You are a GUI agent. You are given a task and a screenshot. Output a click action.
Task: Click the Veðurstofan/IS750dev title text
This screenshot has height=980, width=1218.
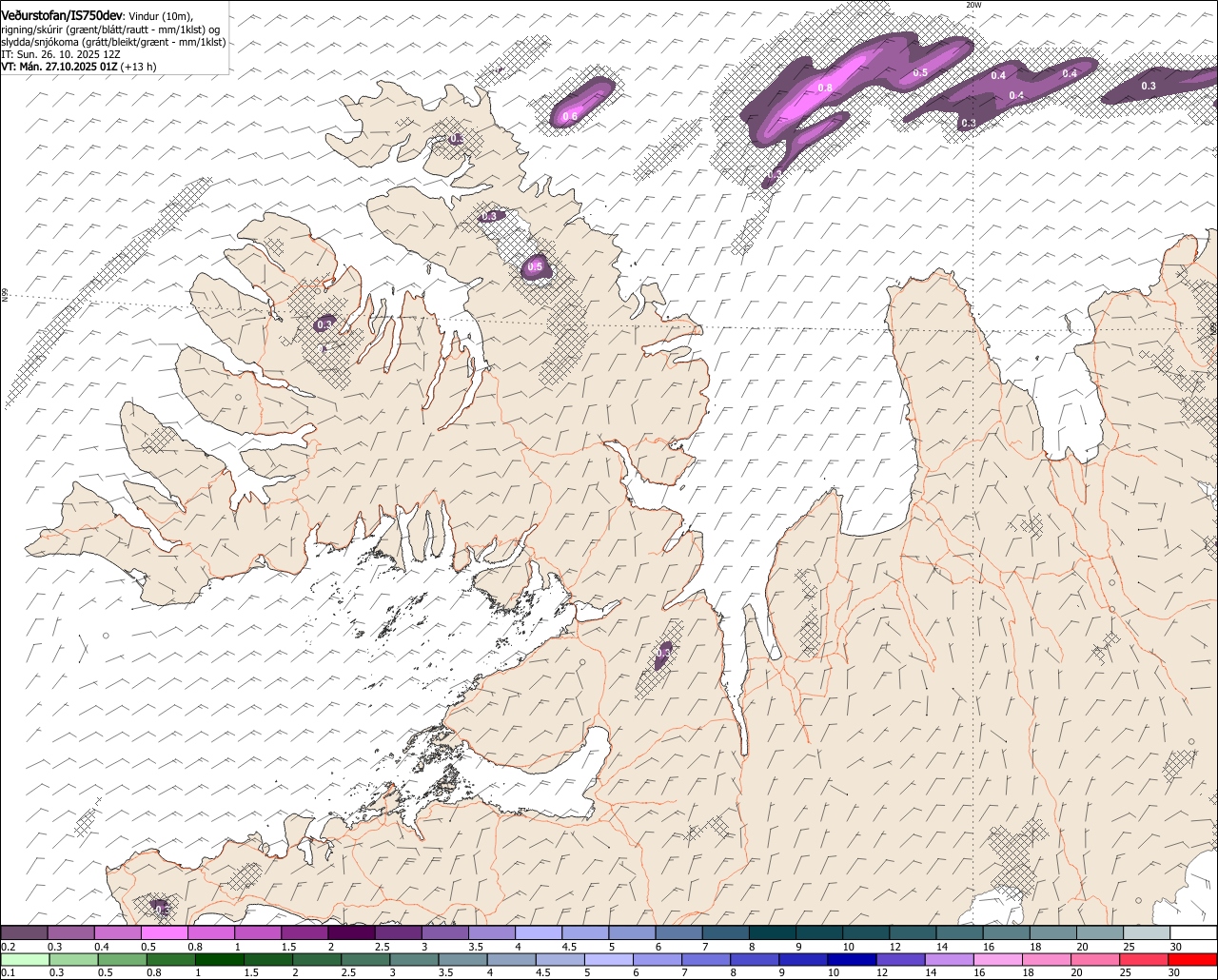click(62, 15)
